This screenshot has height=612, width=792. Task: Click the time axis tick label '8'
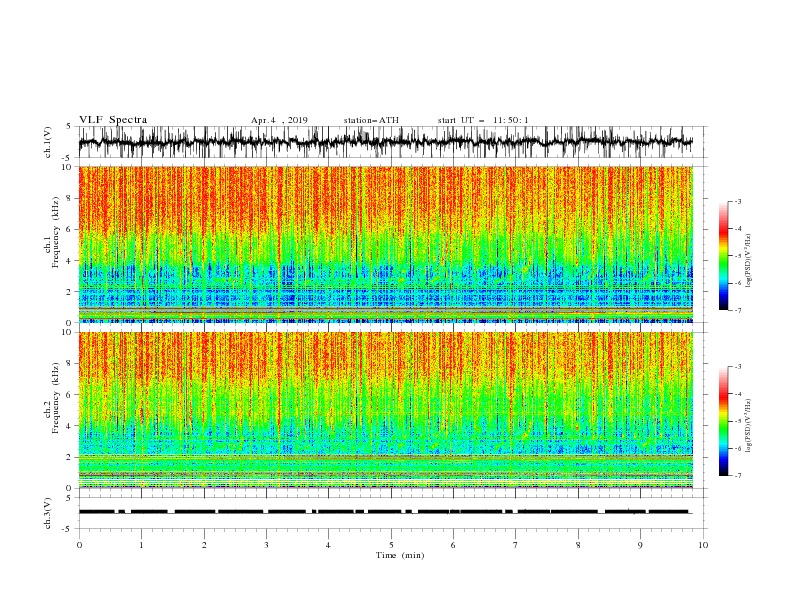(578, 545)
